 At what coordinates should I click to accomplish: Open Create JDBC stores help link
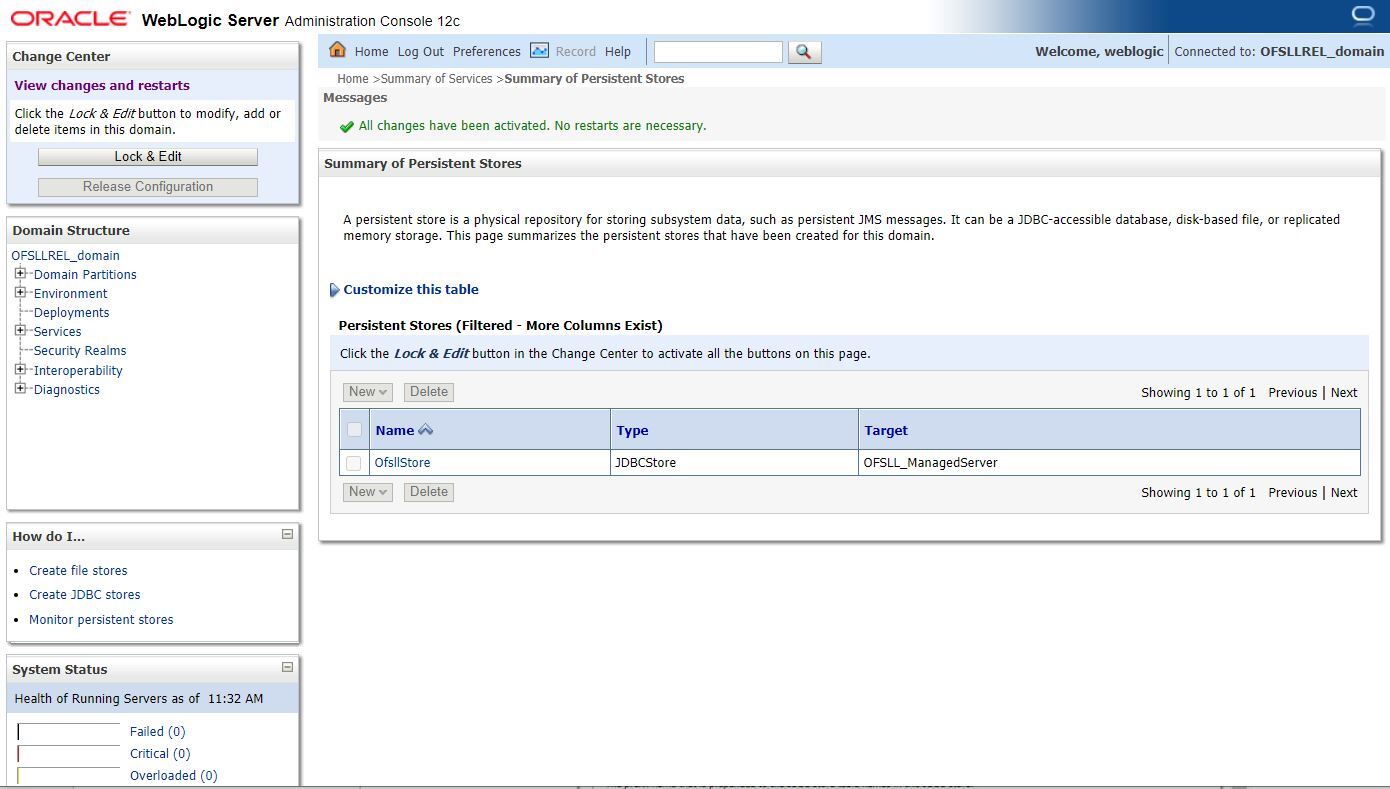coord(85,595)
